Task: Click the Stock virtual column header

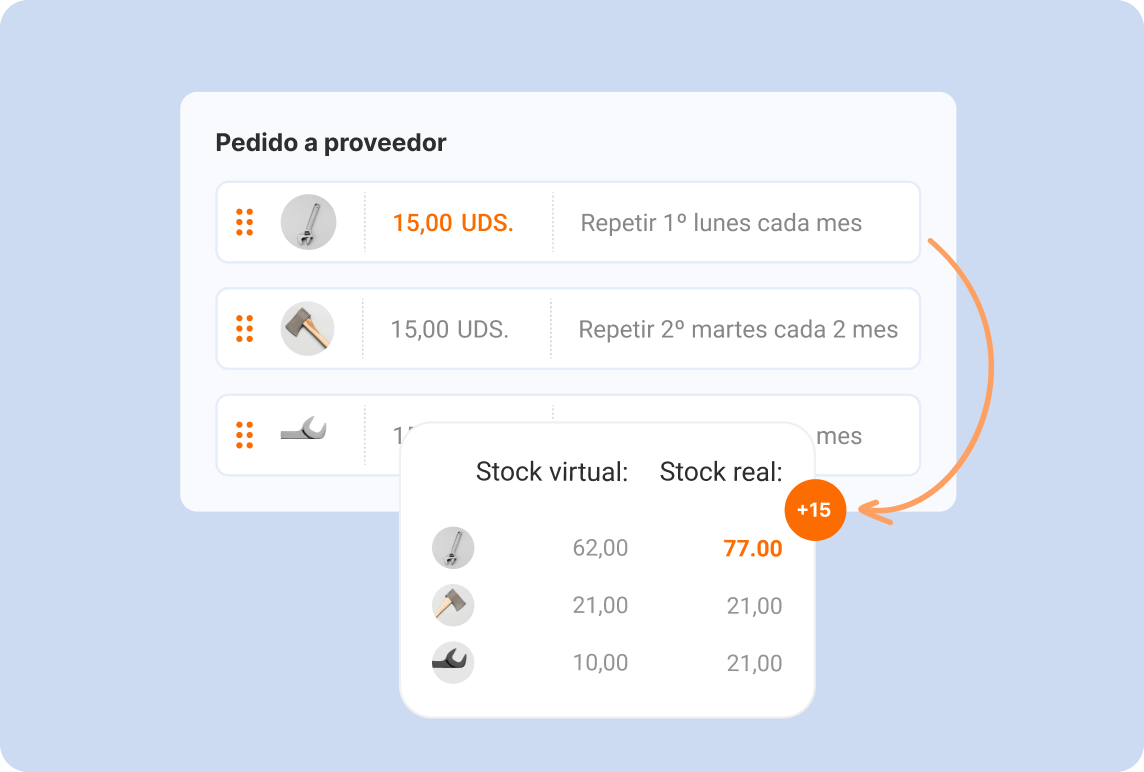Action: coord(552,472)
